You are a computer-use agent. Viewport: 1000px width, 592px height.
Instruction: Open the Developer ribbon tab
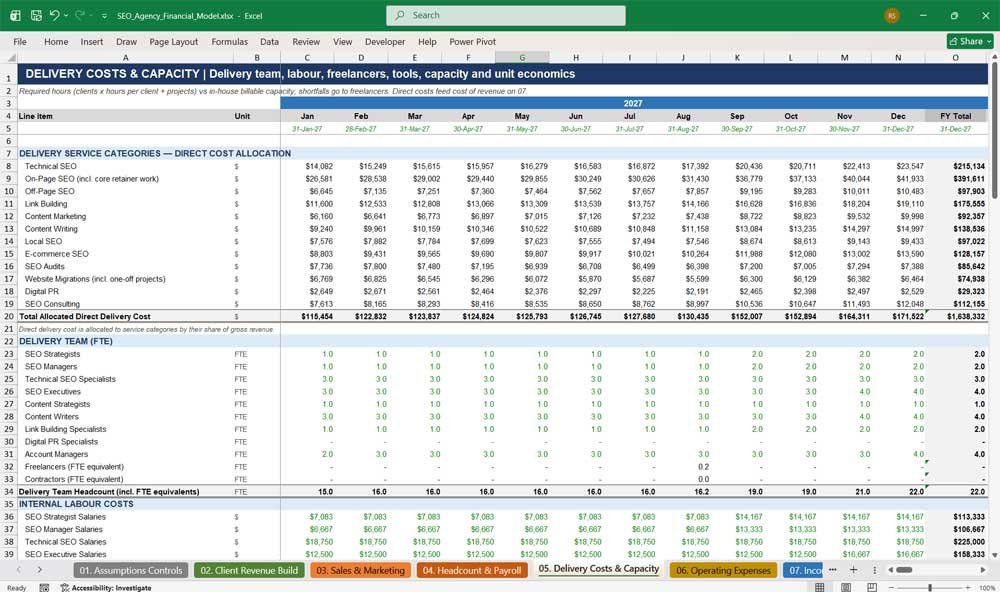pyautogui.click(x=385, y=41)
